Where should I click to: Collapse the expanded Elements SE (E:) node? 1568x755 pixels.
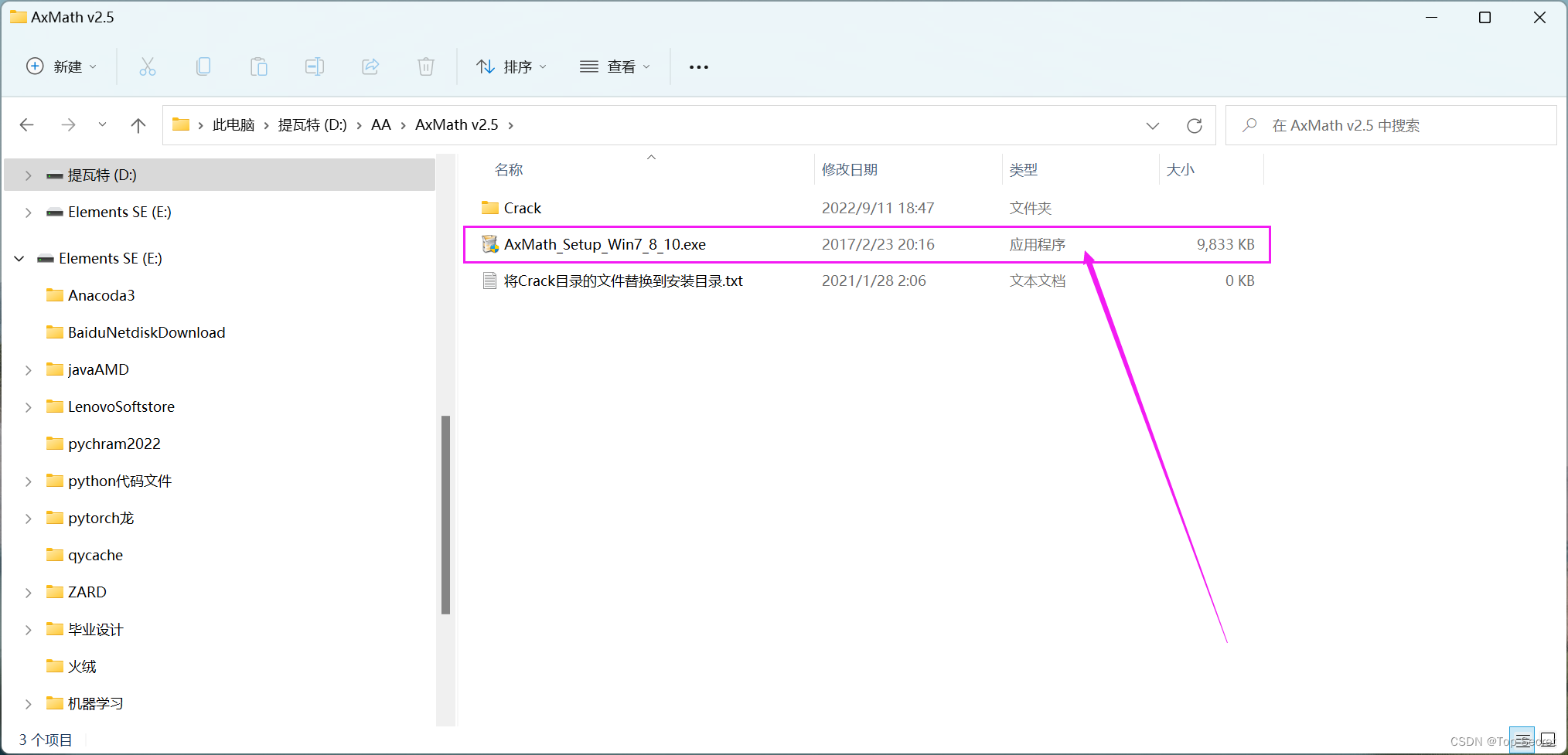(19, 259)
